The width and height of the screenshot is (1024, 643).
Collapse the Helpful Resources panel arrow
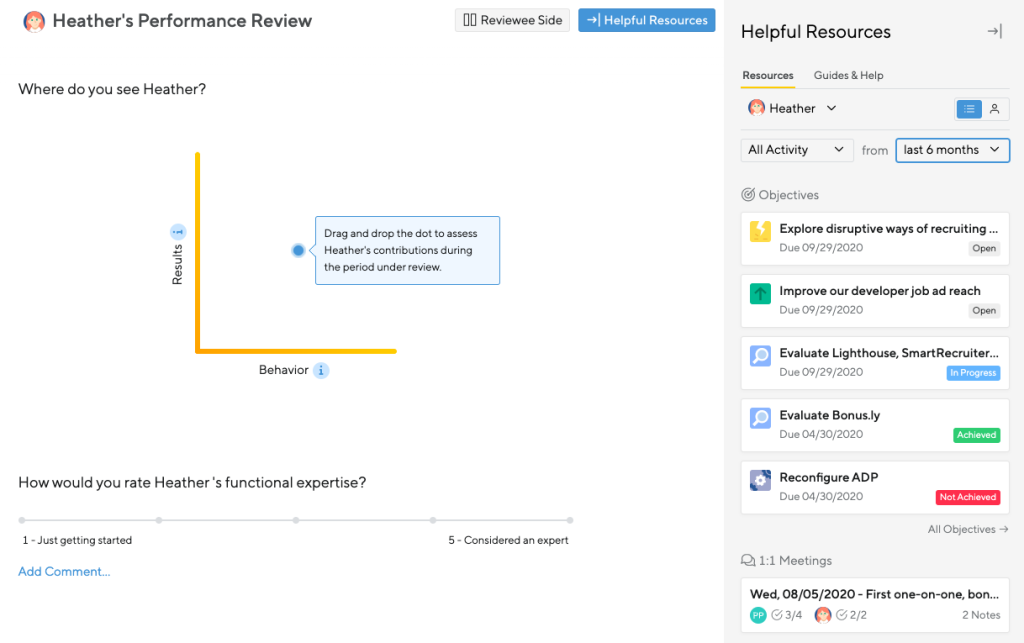click(x=993, y=31)
